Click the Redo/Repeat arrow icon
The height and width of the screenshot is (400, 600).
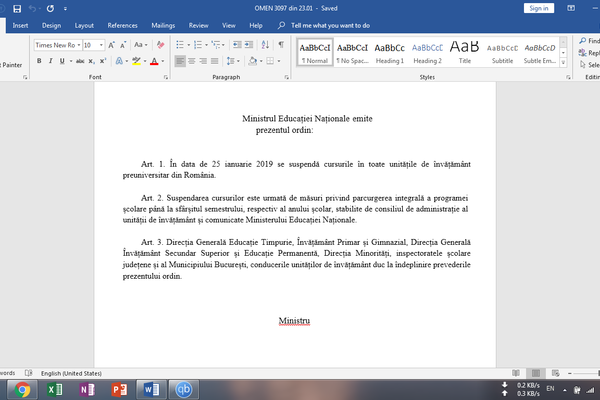50,8
